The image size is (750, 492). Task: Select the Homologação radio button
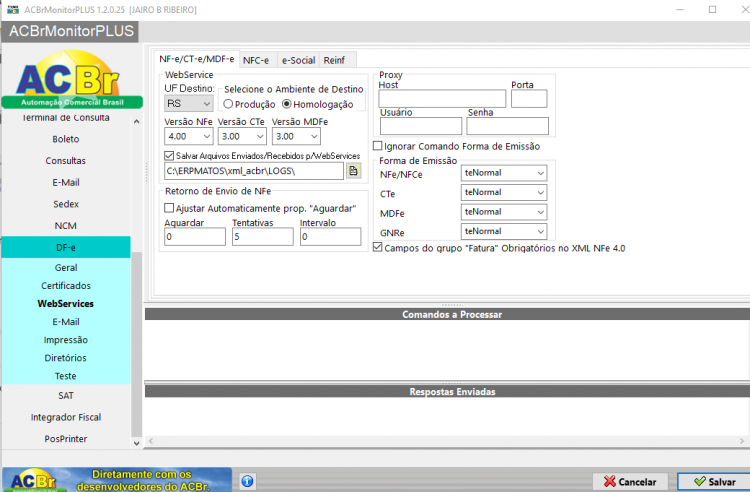click(287, 104)
